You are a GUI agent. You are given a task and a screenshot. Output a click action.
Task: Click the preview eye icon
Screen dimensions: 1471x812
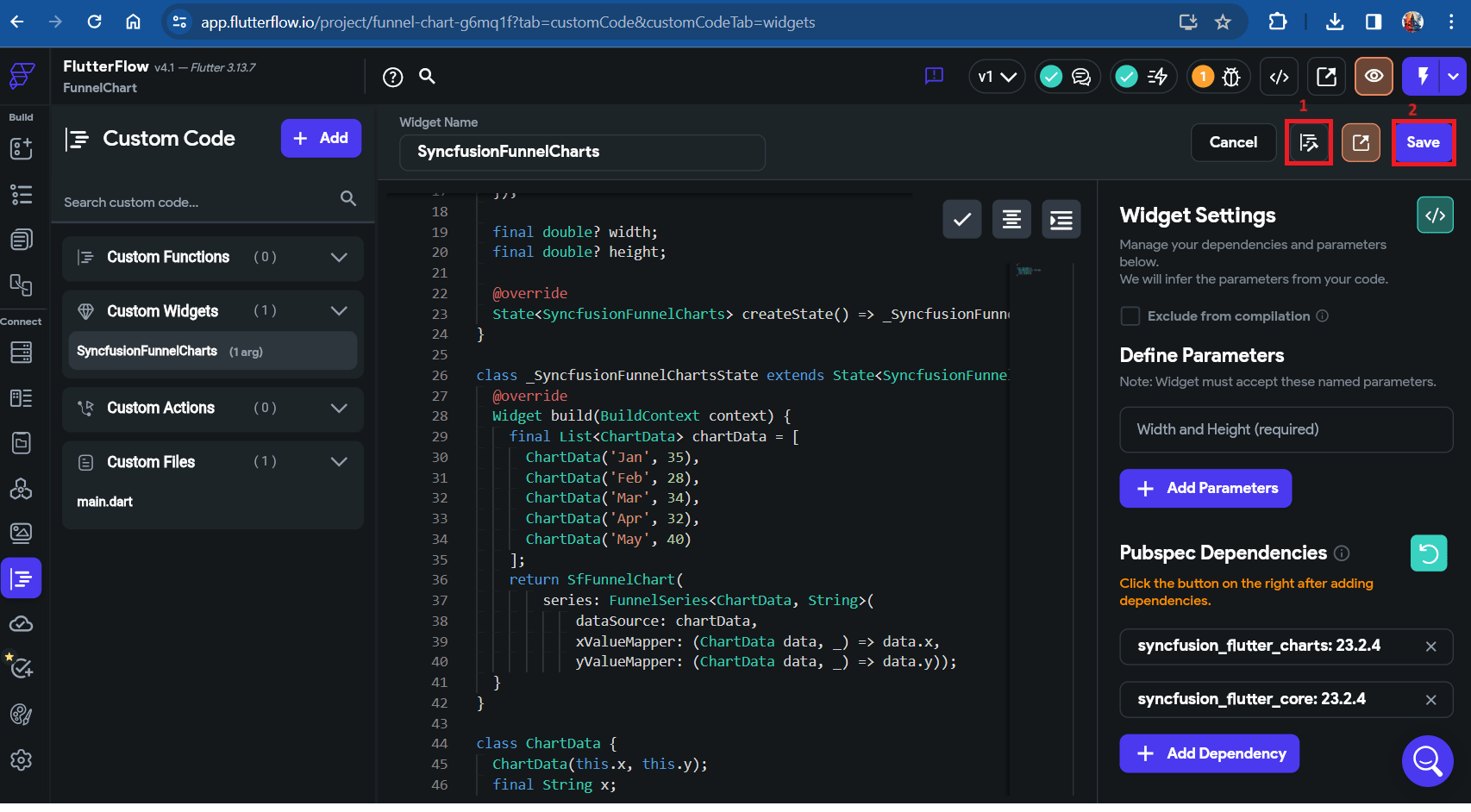[1374, 77]
